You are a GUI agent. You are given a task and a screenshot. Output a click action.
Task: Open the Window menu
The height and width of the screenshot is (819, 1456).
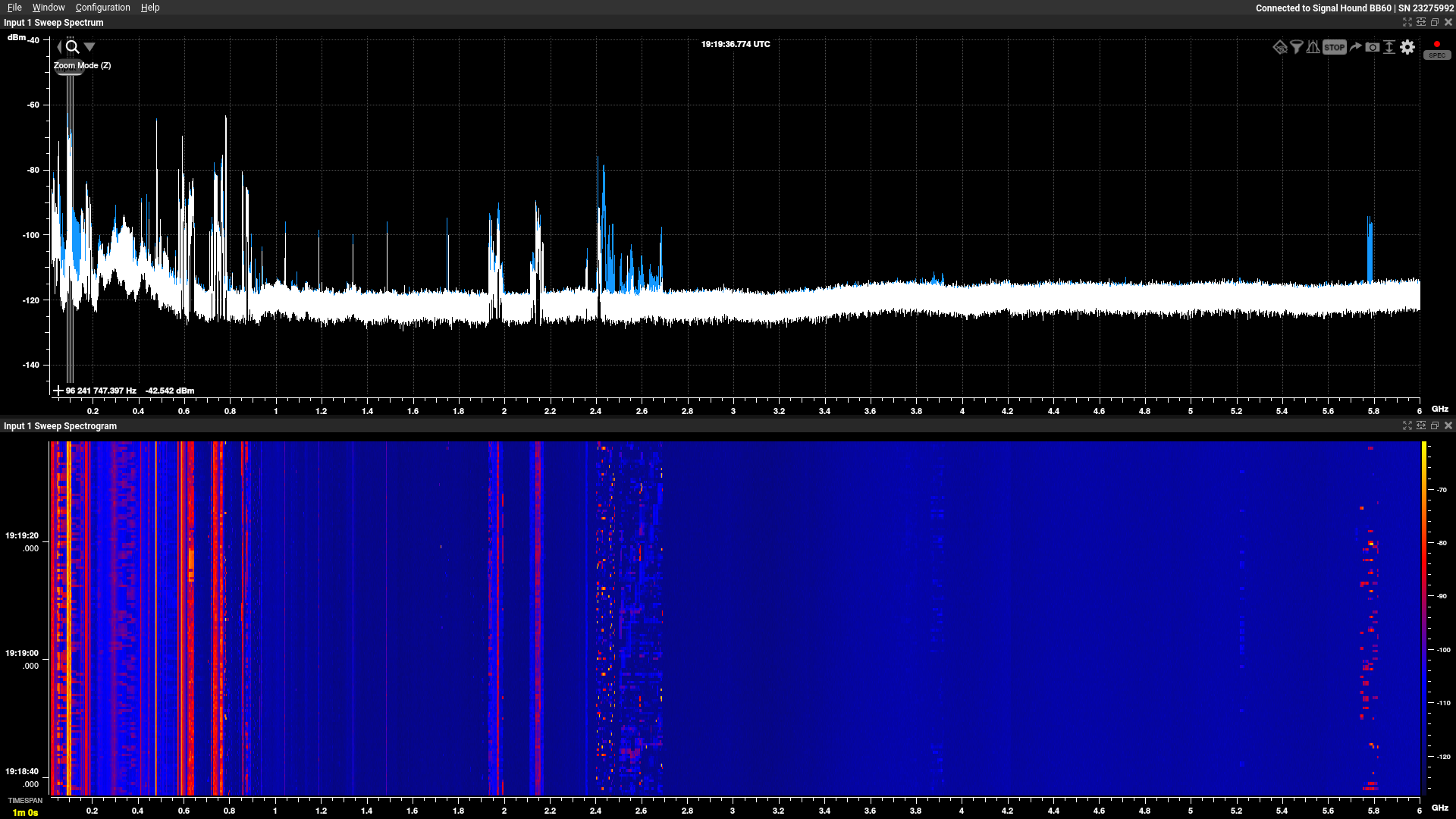click(x=49, y=8)
